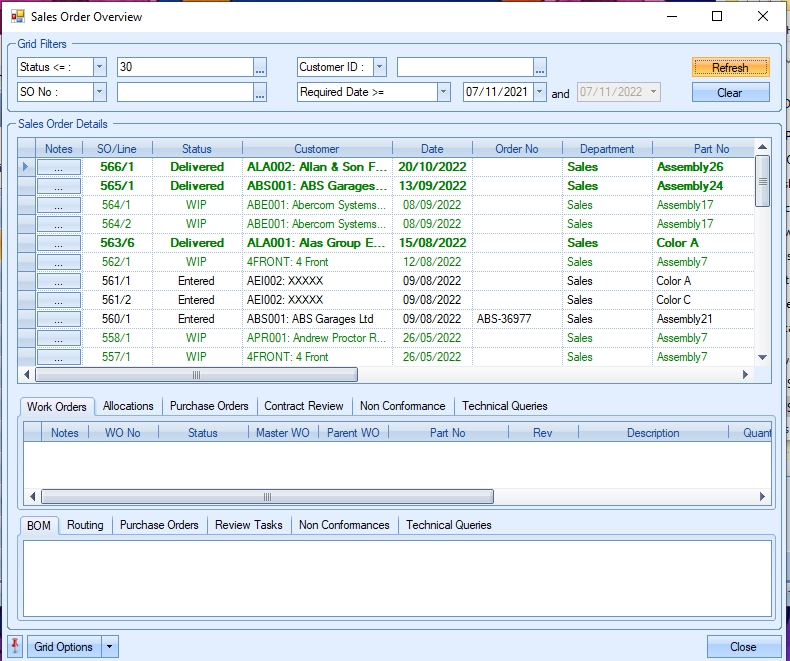Click browse ellipsis next to Customer ID field

[540, 67]
